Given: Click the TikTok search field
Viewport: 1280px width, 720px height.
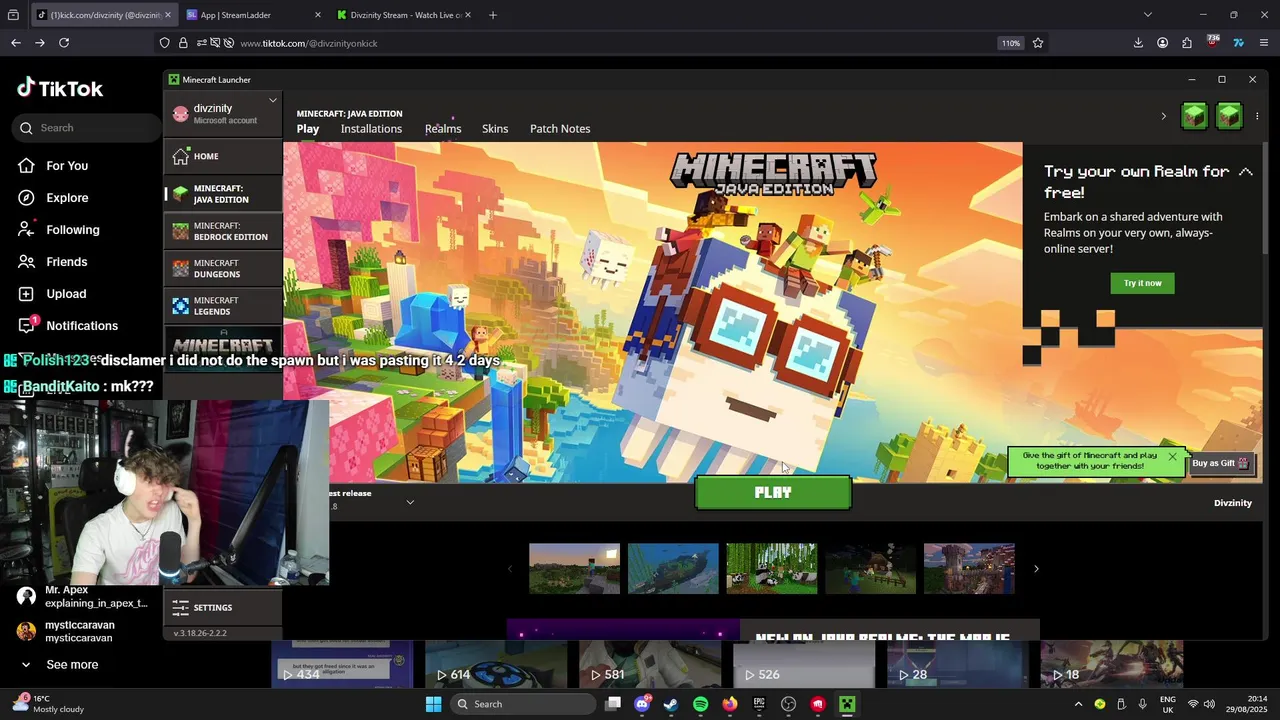Looking at the screenshot, I should [87, 128].
